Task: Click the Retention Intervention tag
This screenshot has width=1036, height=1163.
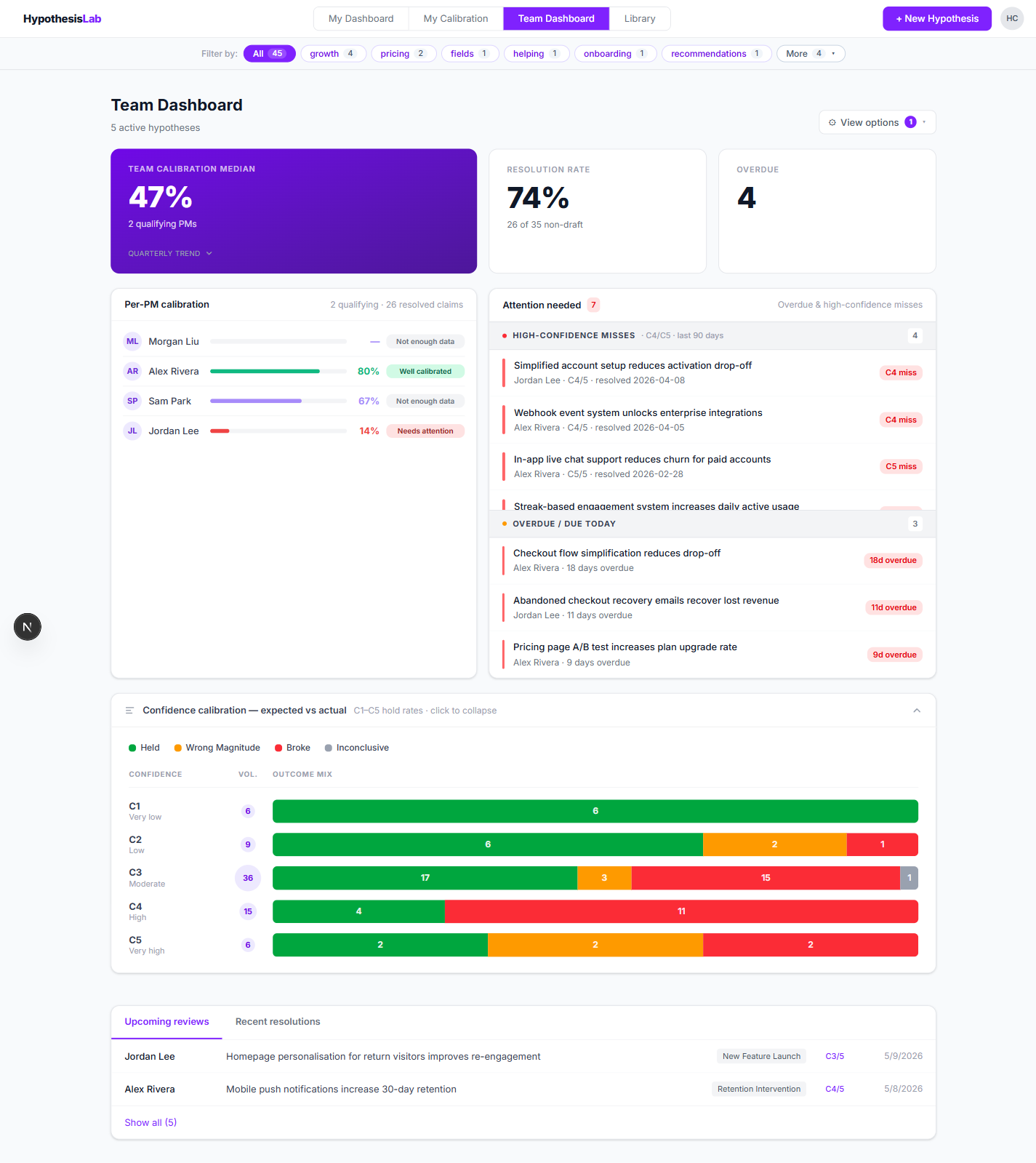Action: 759,1089
